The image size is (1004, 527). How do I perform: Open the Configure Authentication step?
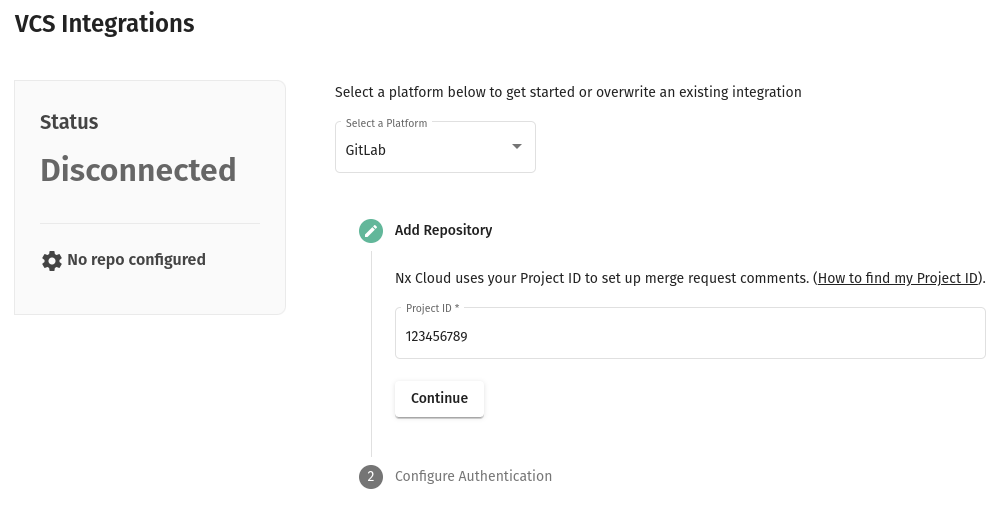click(x=473, y=476)
